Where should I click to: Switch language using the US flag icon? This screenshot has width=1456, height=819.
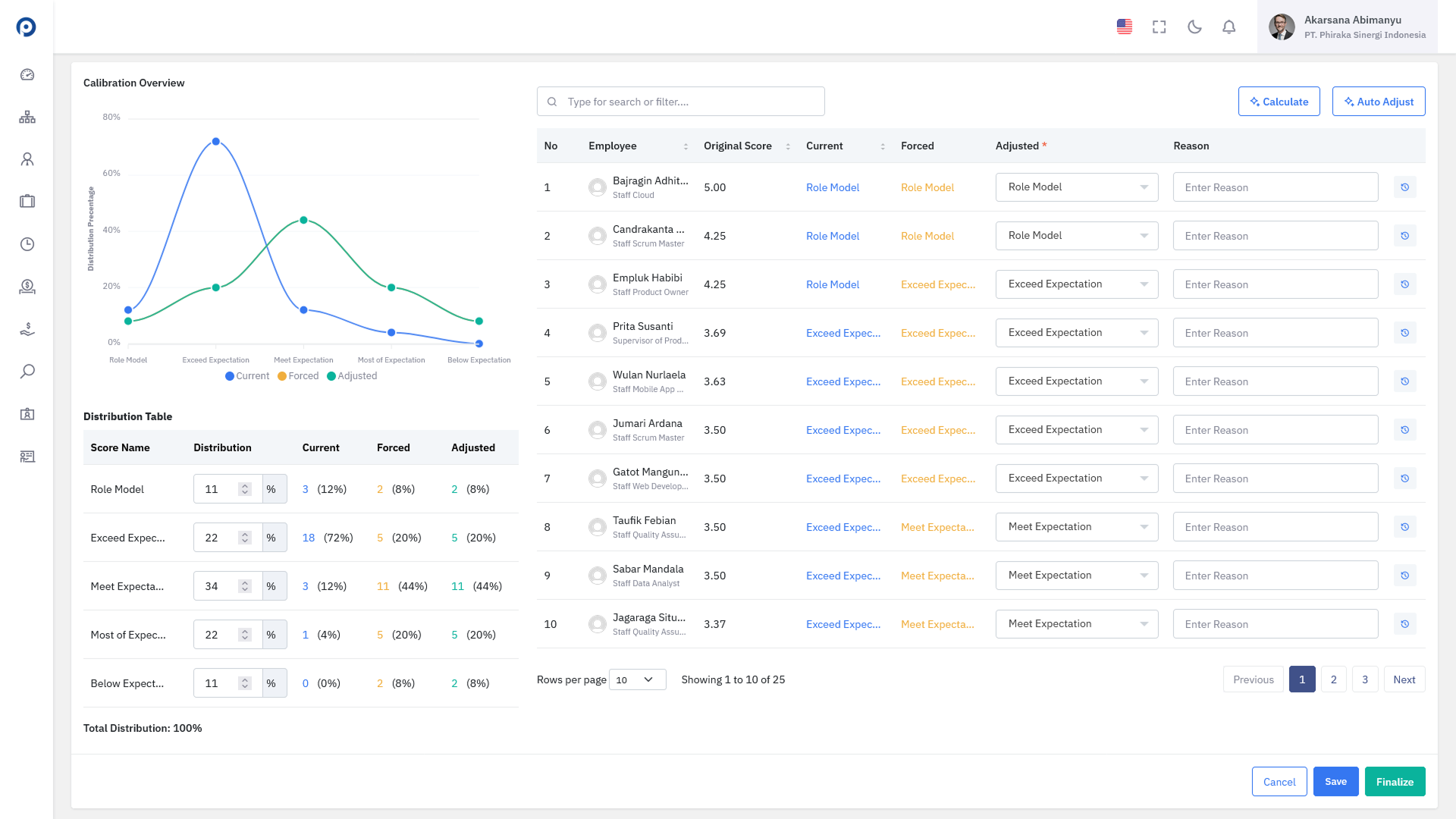(x=1125, y=27)
